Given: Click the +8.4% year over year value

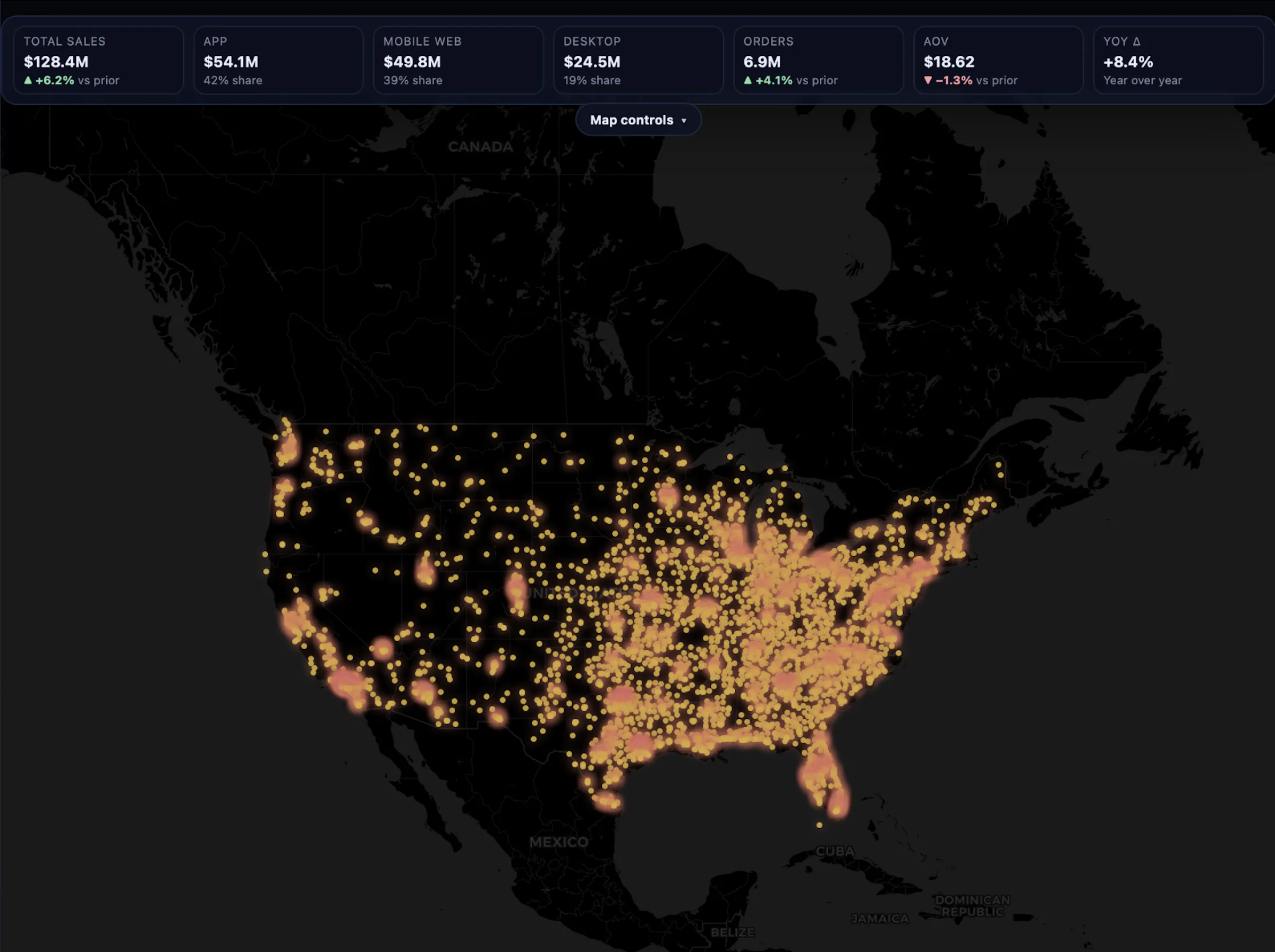Looking at the screenshot, I should (x=1127, y=62).
